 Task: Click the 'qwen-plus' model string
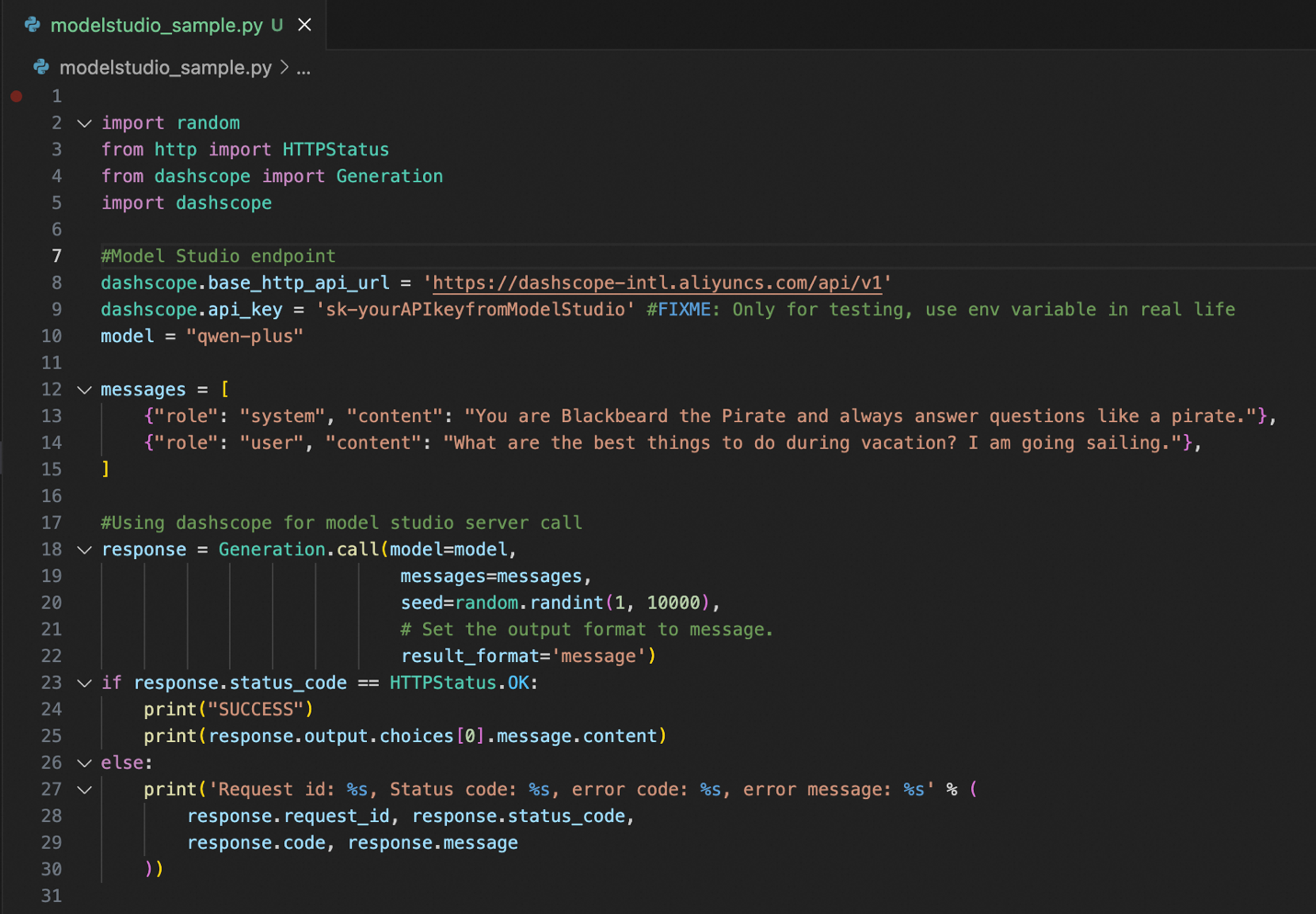tap(245, 336)
